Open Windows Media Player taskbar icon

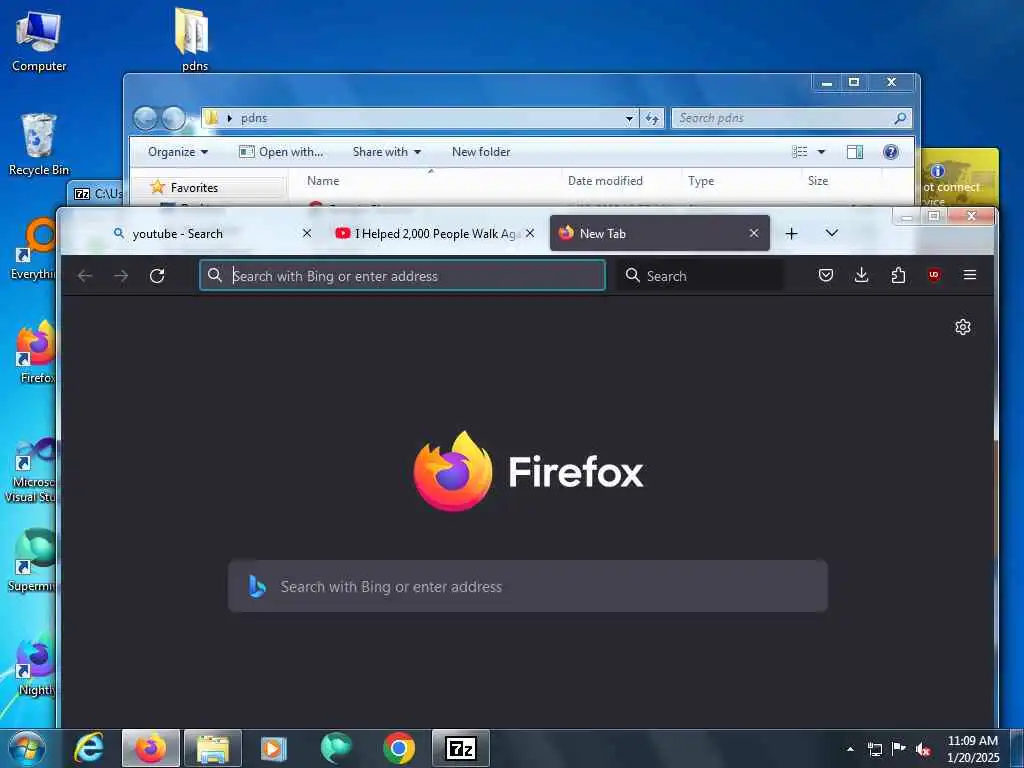(x=274, y=748)
